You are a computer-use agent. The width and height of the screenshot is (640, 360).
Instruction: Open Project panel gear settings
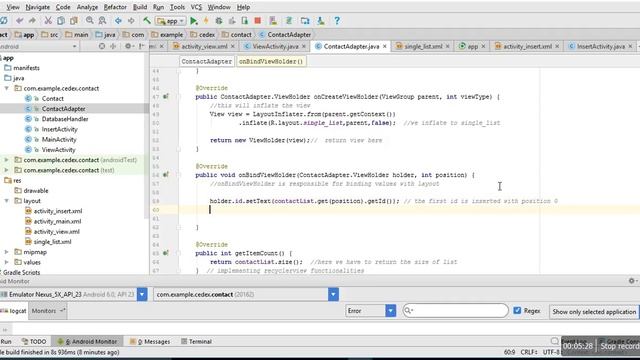(128, 47)
